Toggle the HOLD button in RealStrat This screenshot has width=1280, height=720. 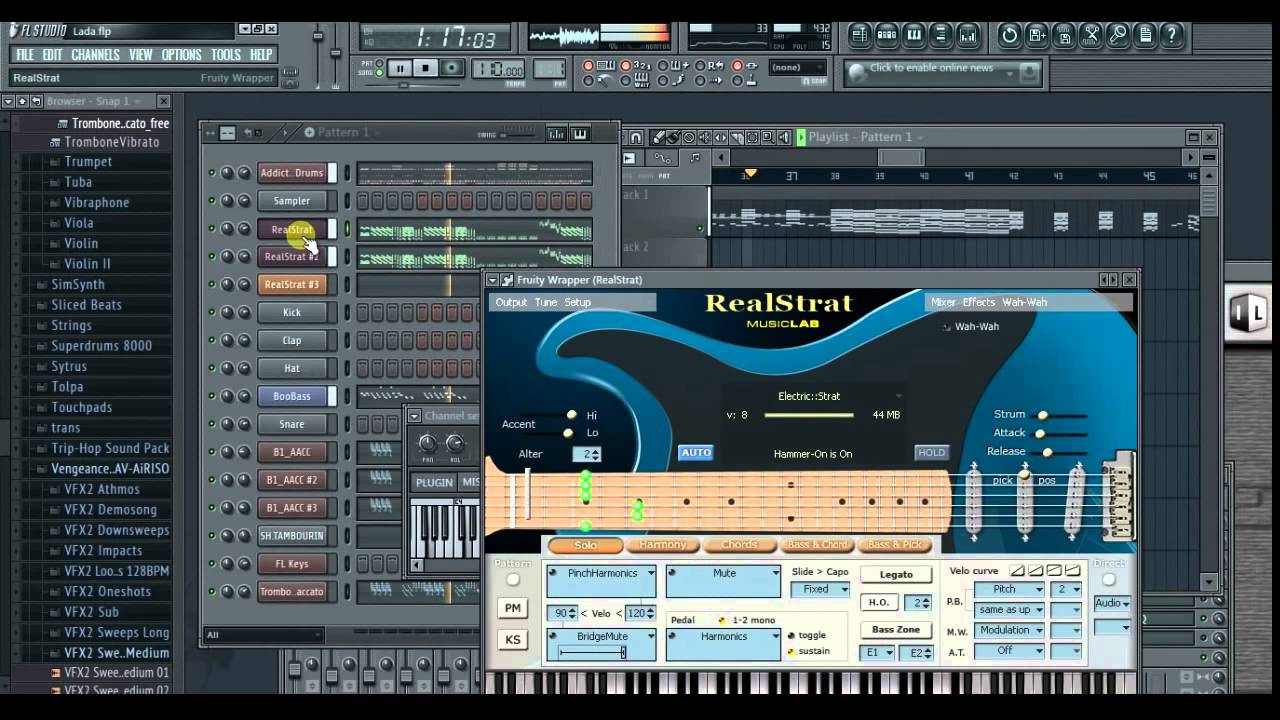coord(932,453)
